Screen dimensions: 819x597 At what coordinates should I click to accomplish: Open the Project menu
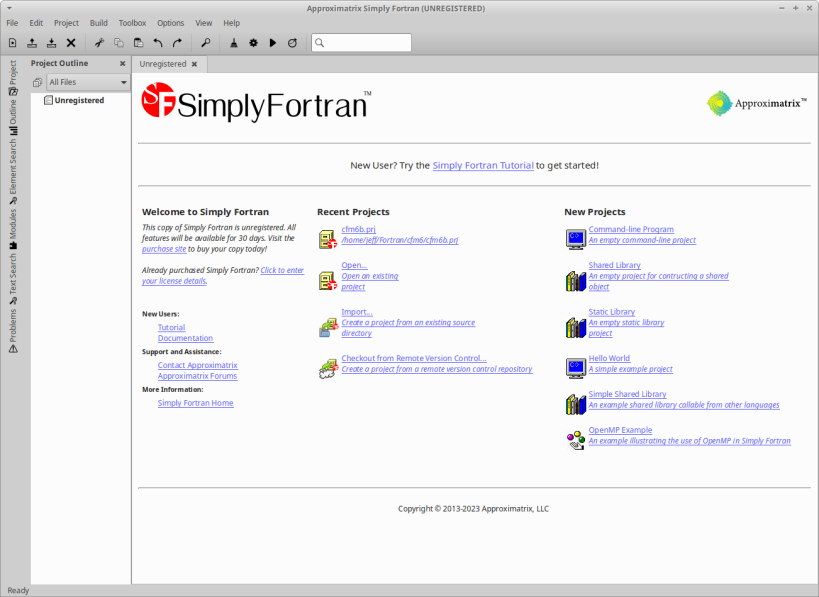click(66, 23)
